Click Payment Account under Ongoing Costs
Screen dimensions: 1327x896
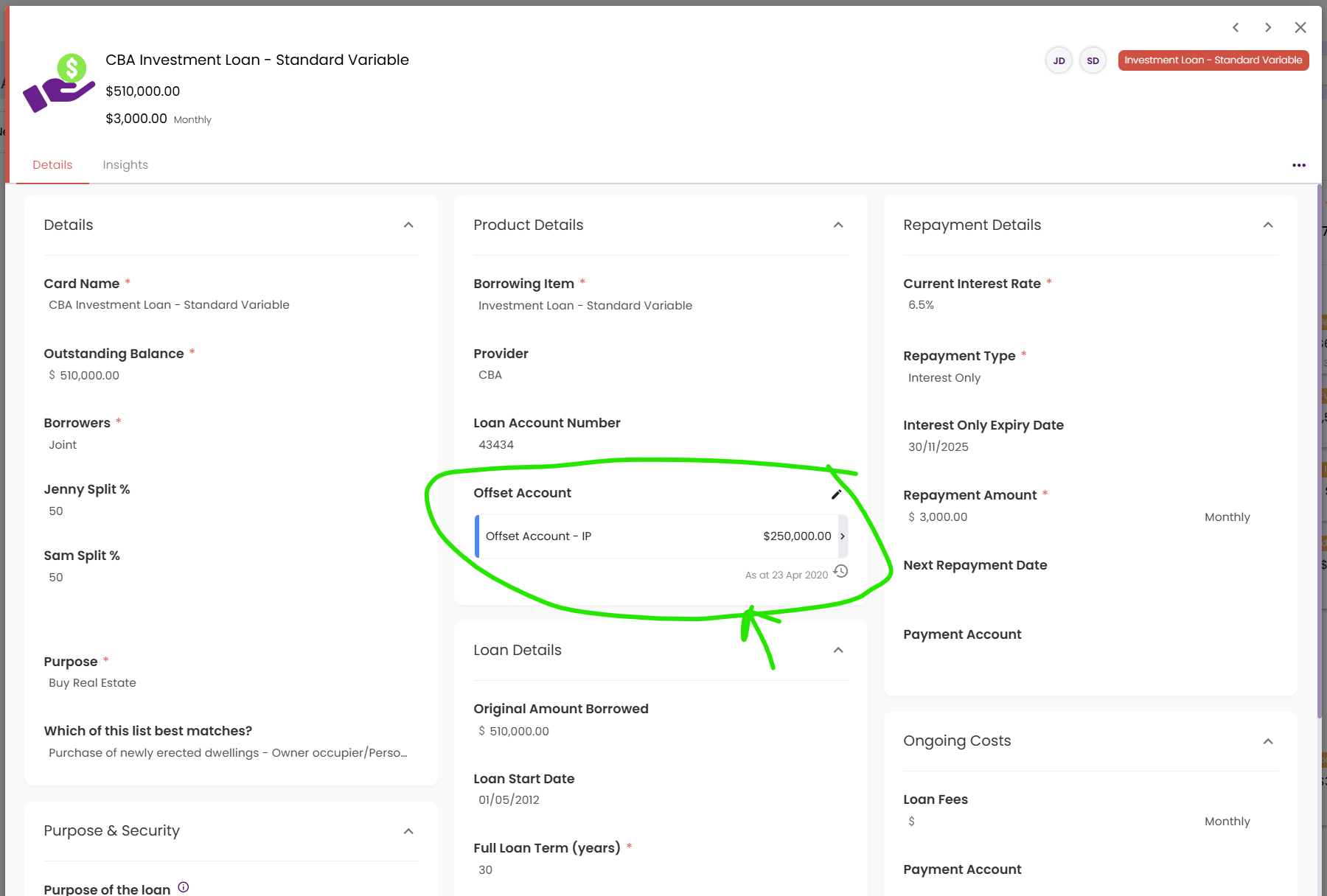[962, 869]
